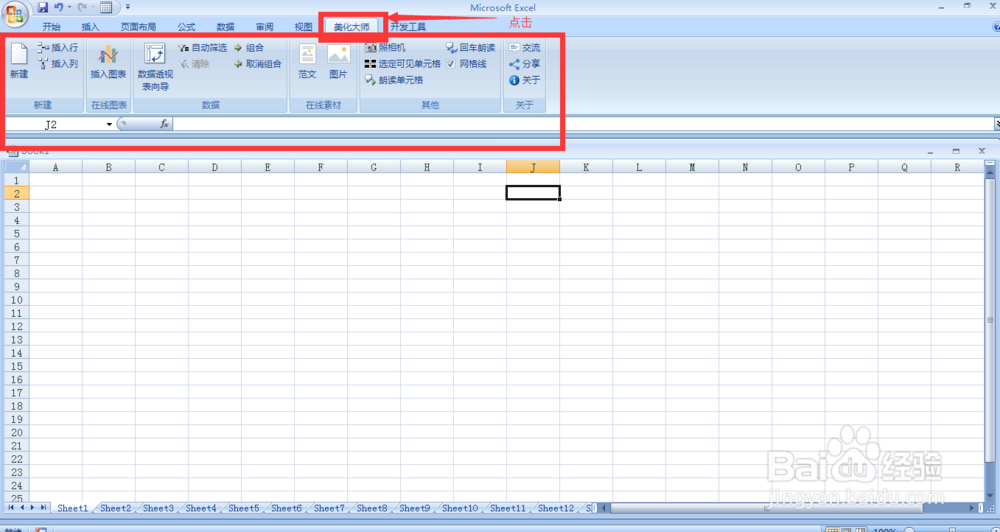Screen dimensions: 1000x532
Task: Open the 关于 about info
Action: (524, 80)
